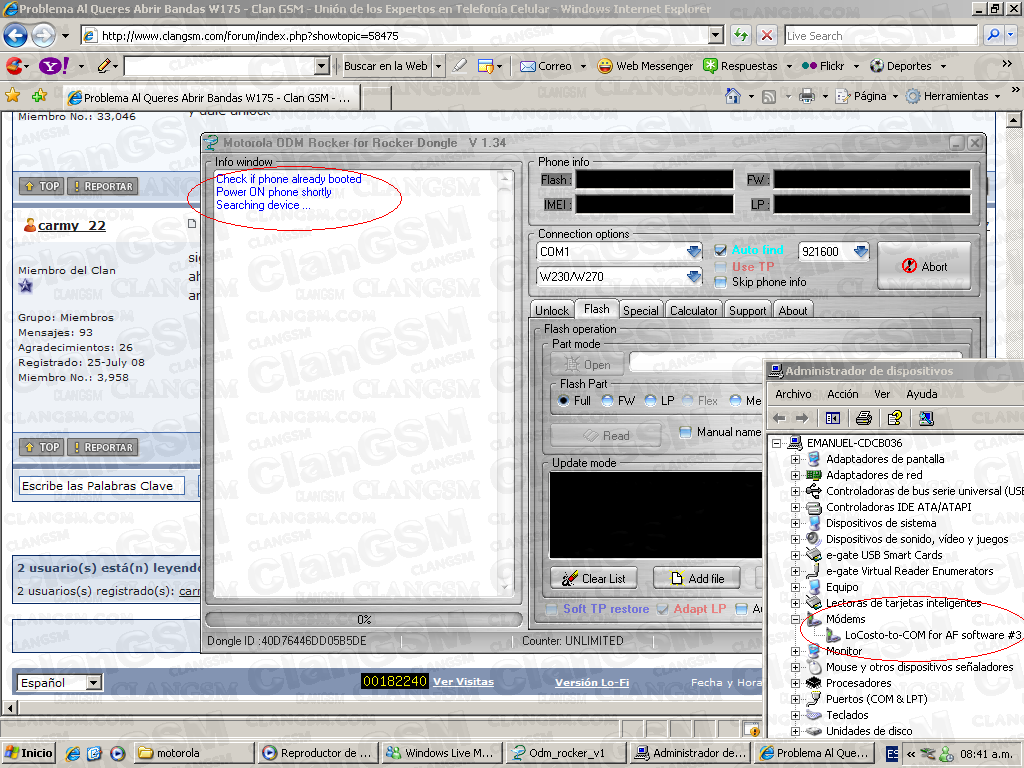Expand the Procesadores tree node
The width and height of the screenshot is (1024, 768).
(795, 683)
